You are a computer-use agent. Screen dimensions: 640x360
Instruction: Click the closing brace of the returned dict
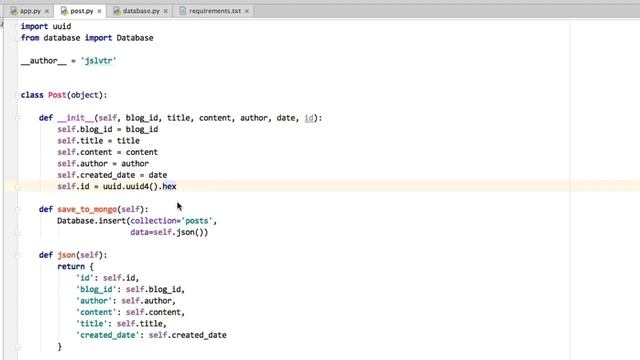coord(60,346)
